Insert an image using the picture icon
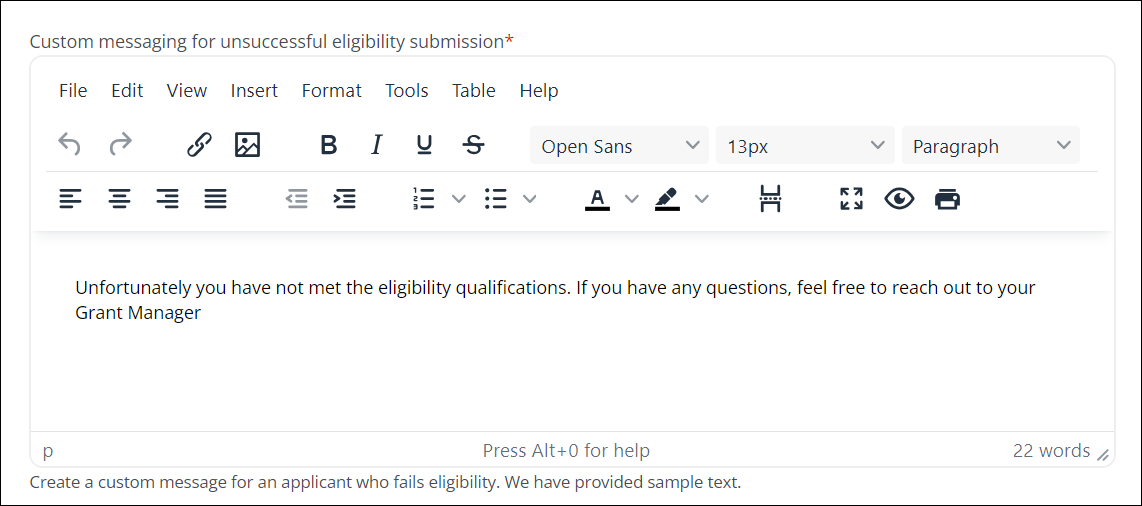 [x=248, y=146]
